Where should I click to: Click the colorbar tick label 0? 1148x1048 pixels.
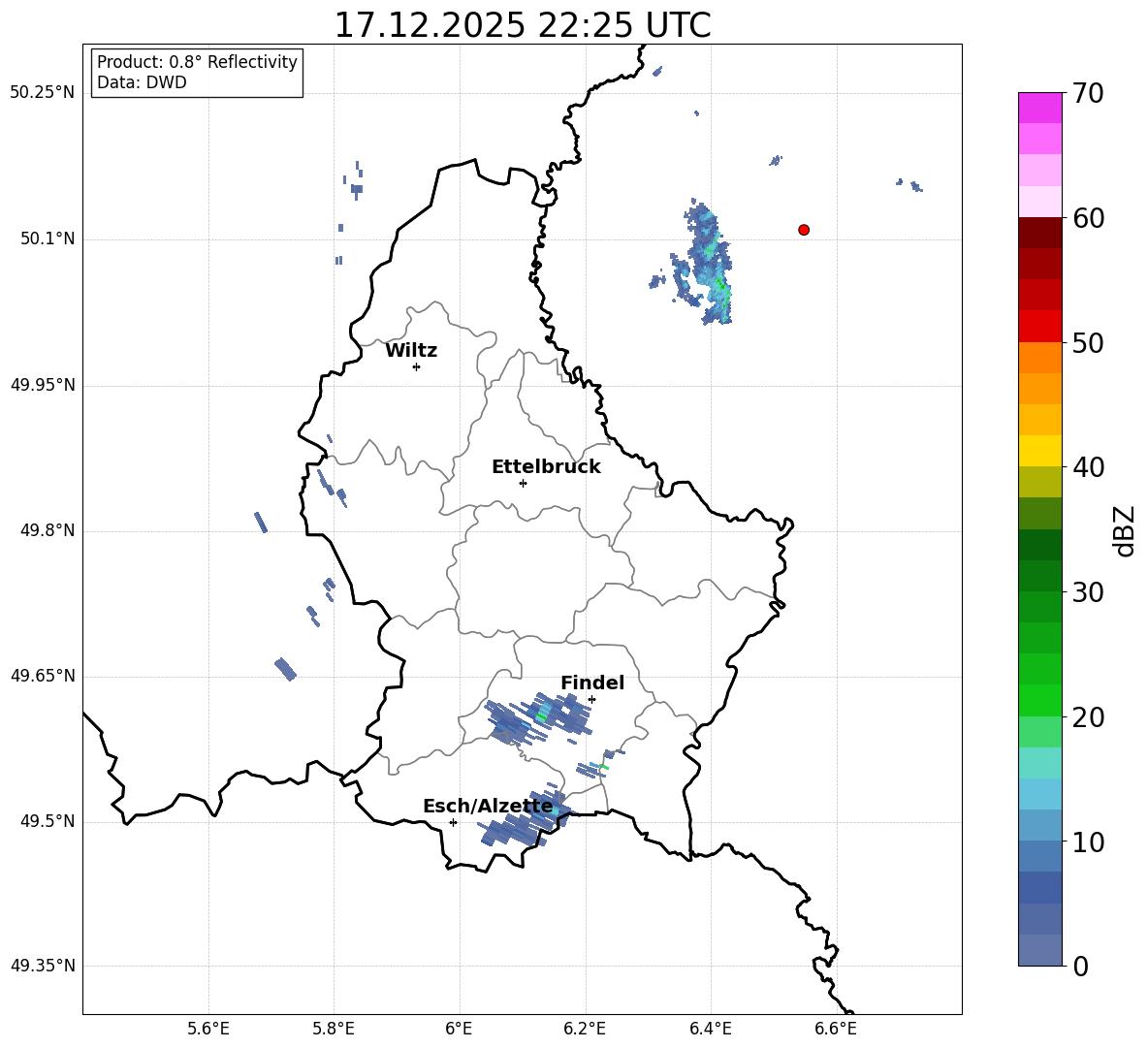[x=1080, y=966]
